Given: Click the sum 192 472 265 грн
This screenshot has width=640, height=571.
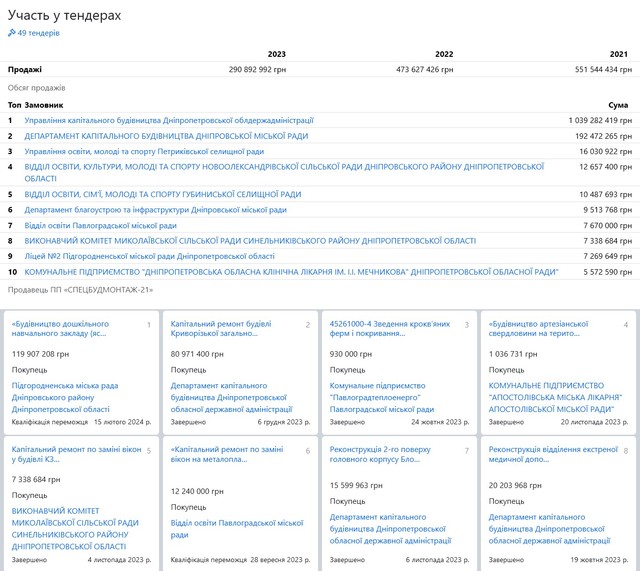Looking at the screenshot, I should (603, 136).
